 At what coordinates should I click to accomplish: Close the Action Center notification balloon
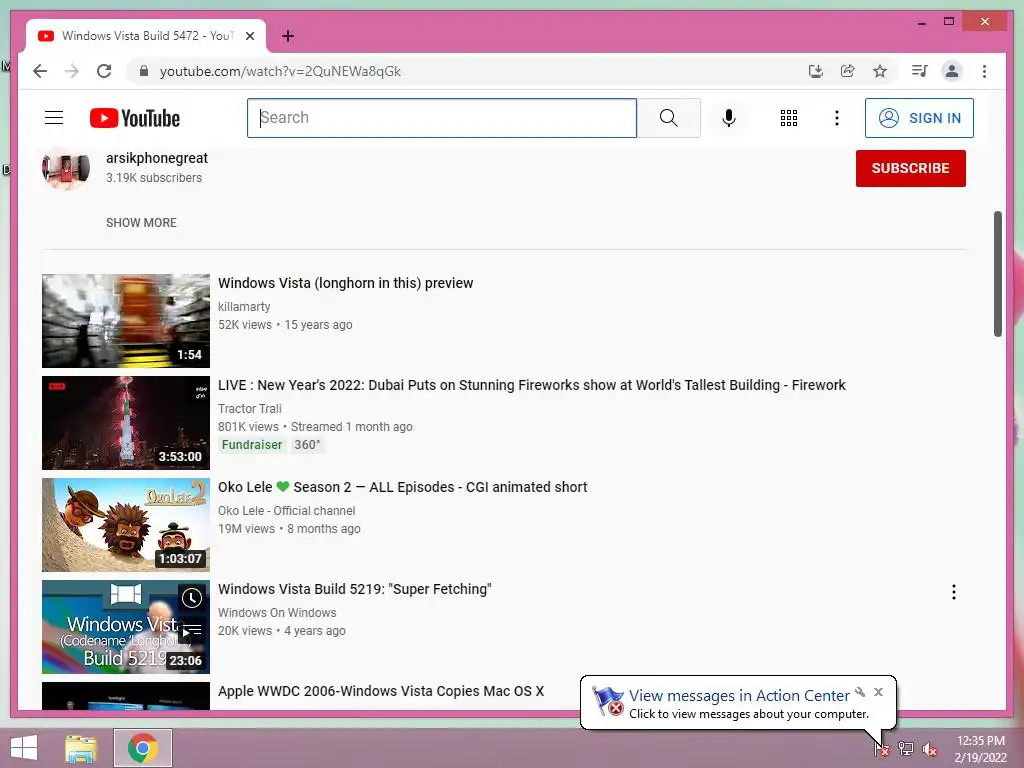[878, 692]
